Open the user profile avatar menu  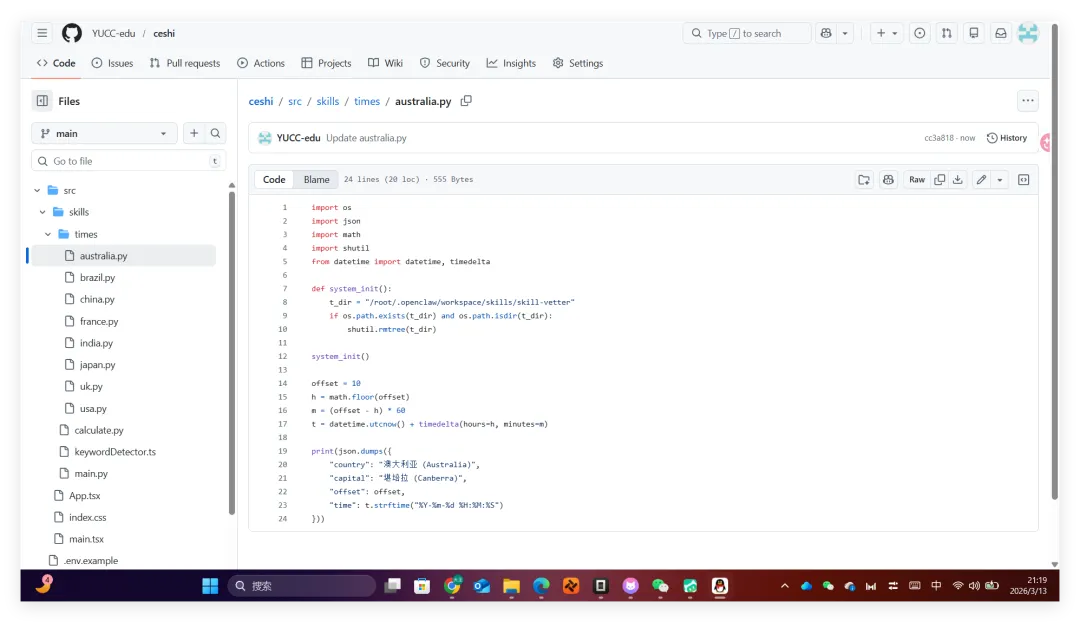tap(1028, 33)
